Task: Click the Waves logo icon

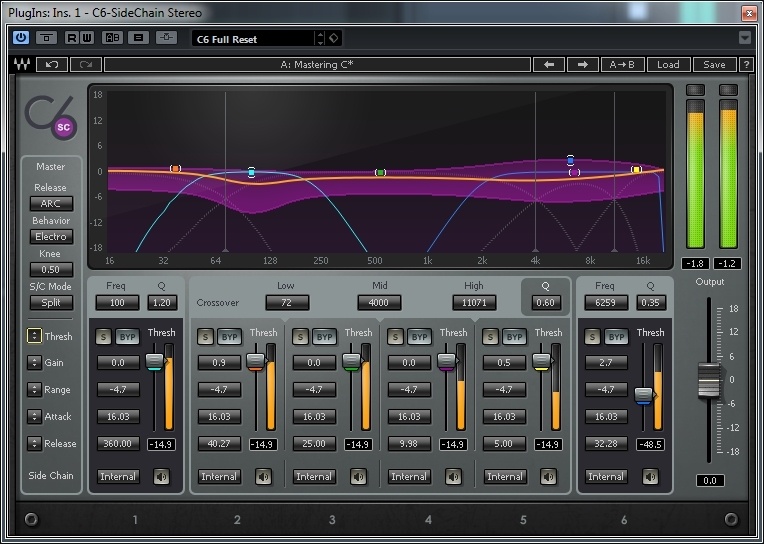Action: point(21,64)
